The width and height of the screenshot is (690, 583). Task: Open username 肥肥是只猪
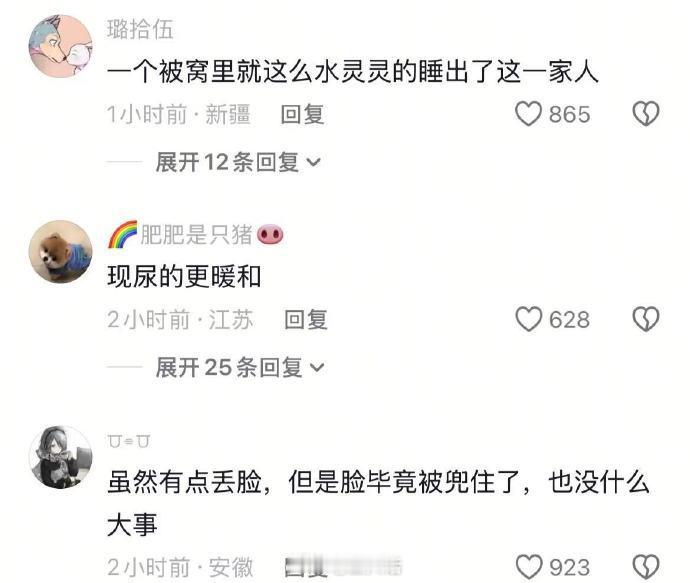[195, 235]
